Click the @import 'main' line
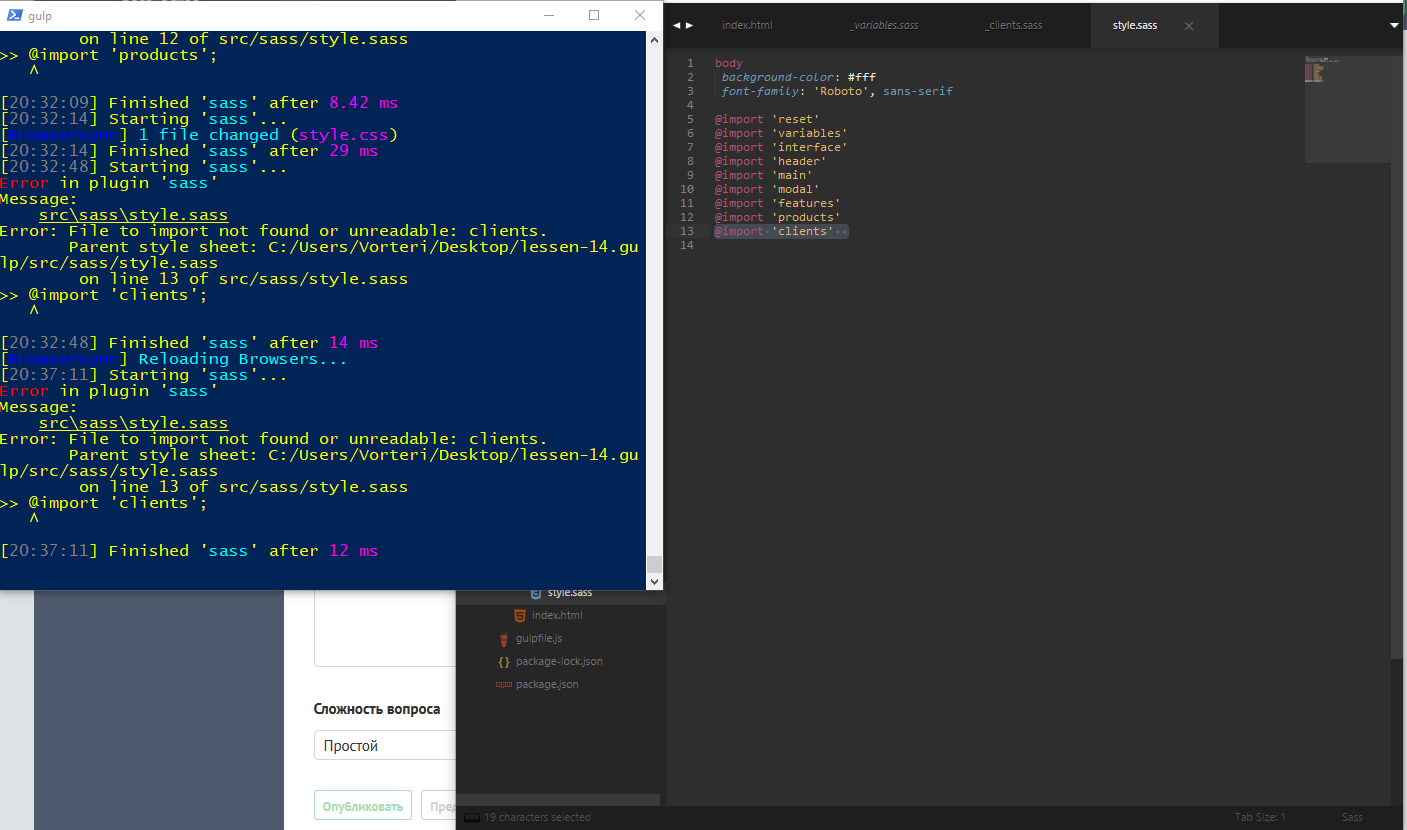 pos(764,175)
